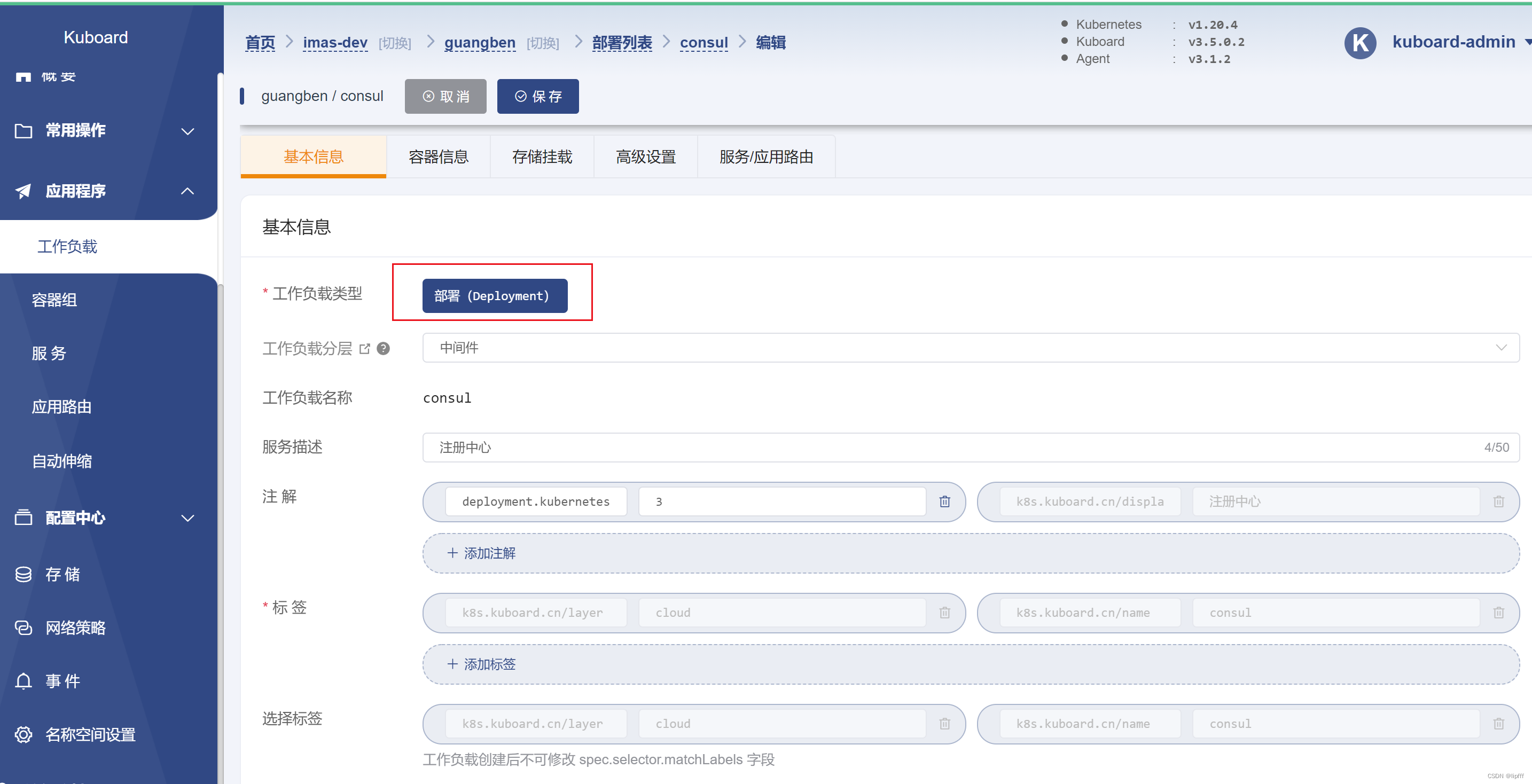Viewport: 1532px width, 784px height.
Task: Open the external link beside 工作负载分层
Action: [365, 348]
